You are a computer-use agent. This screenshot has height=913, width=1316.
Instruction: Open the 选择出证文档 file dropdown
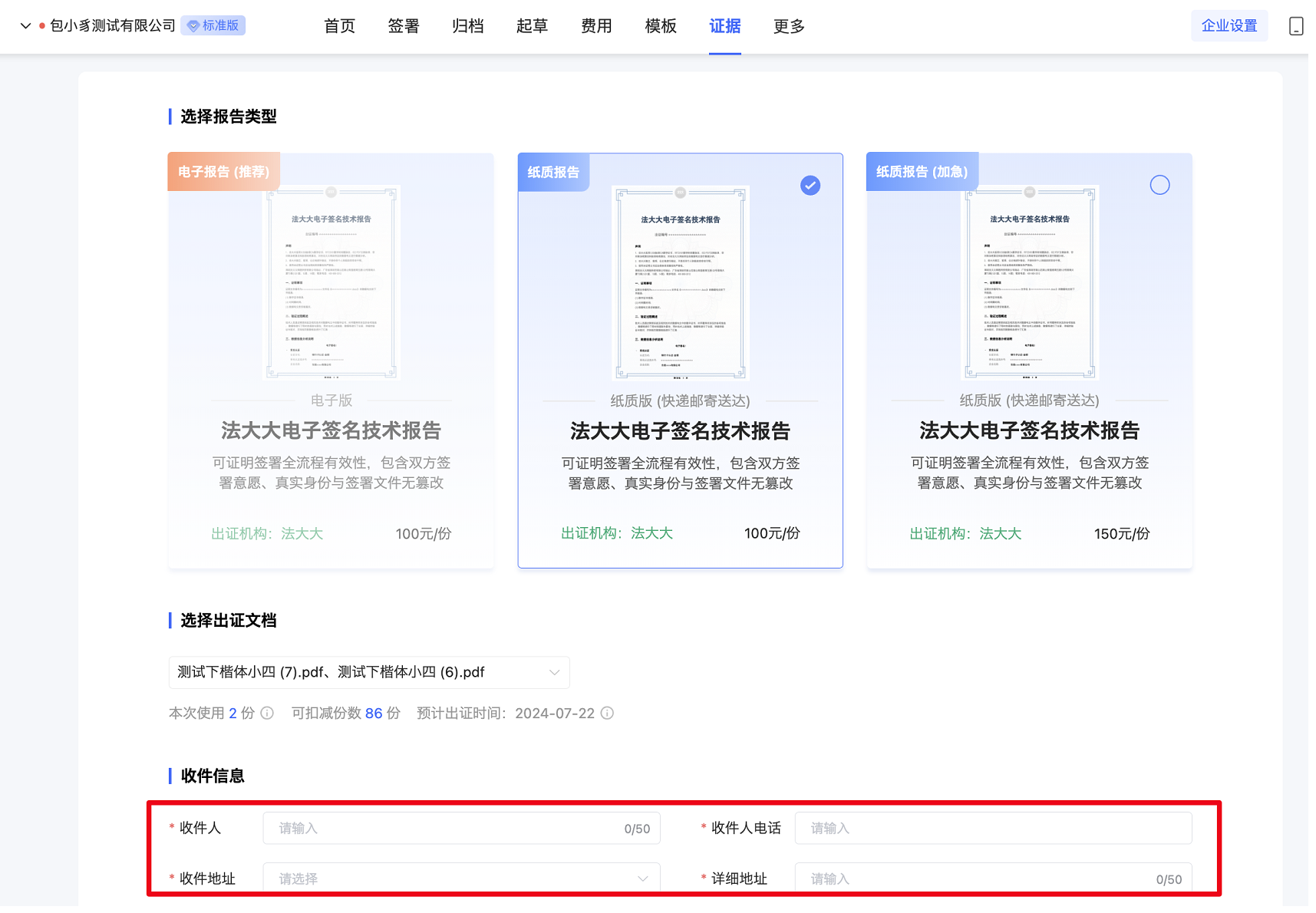pyautogui.click(x=369, y=673)
